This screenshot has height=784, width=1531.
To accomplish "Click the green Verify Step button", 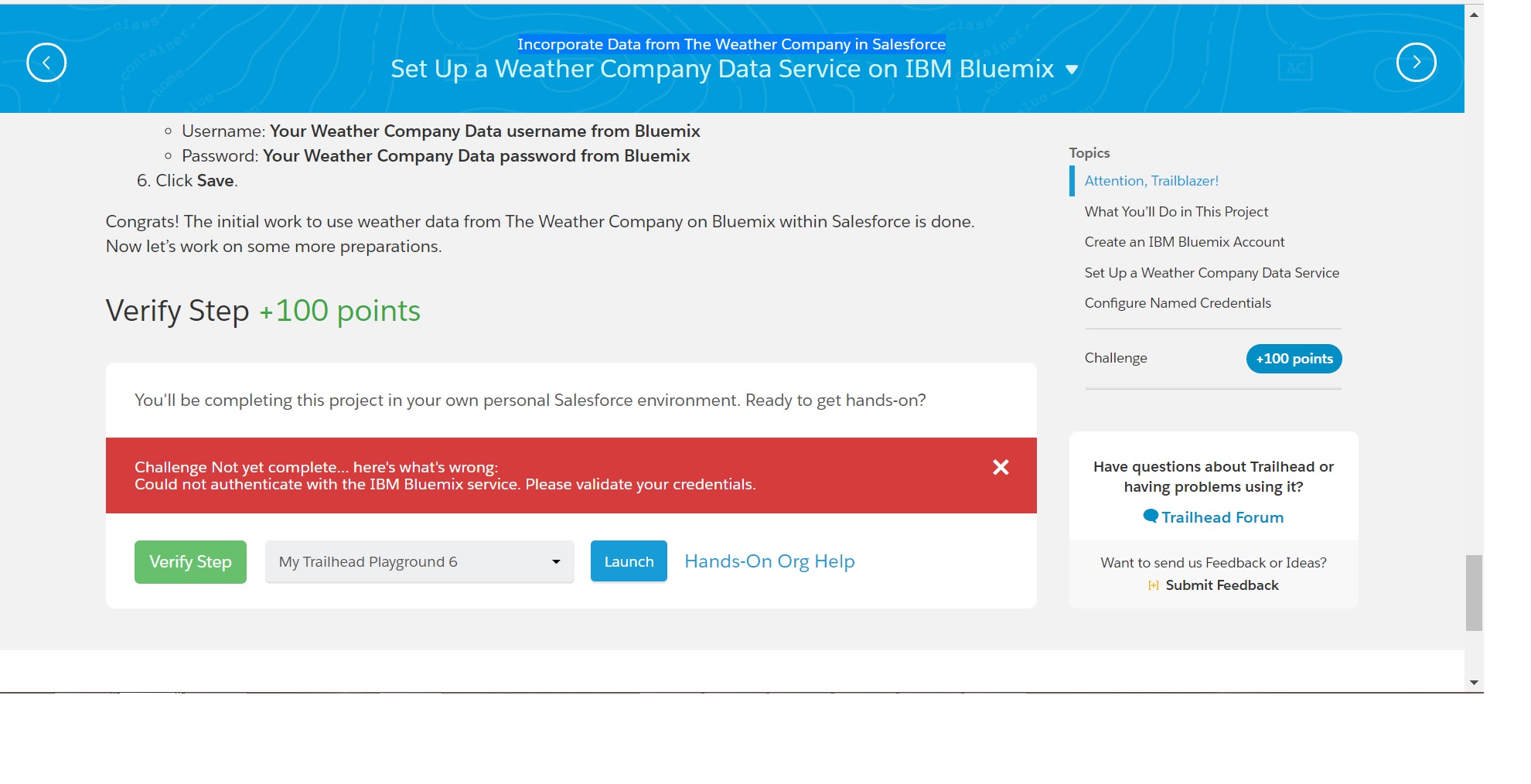I will tap(190, 561).
